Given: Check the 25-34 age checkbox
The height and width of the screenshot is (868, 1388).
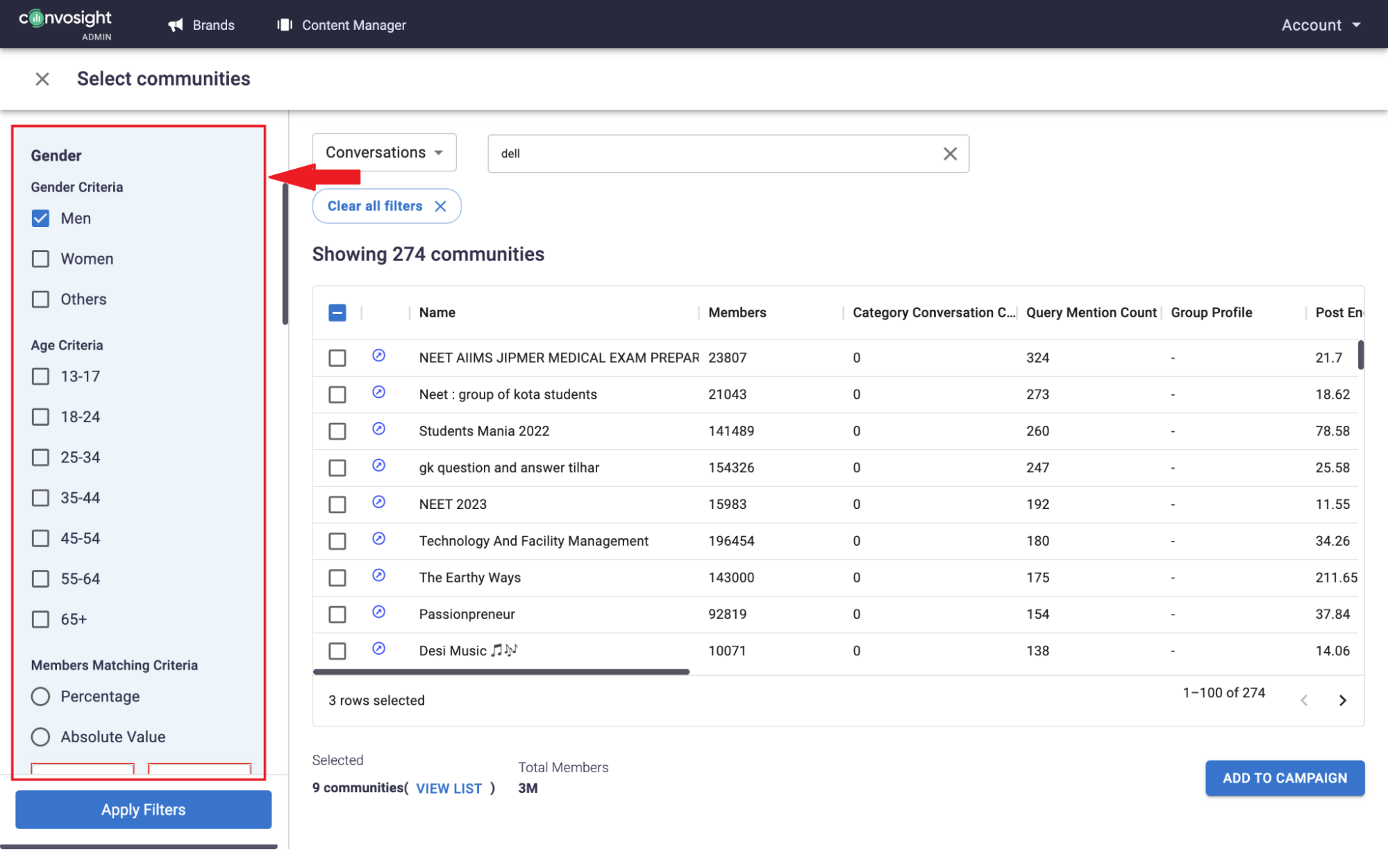Looking at the screenshot, I should [x=41, y=458].
